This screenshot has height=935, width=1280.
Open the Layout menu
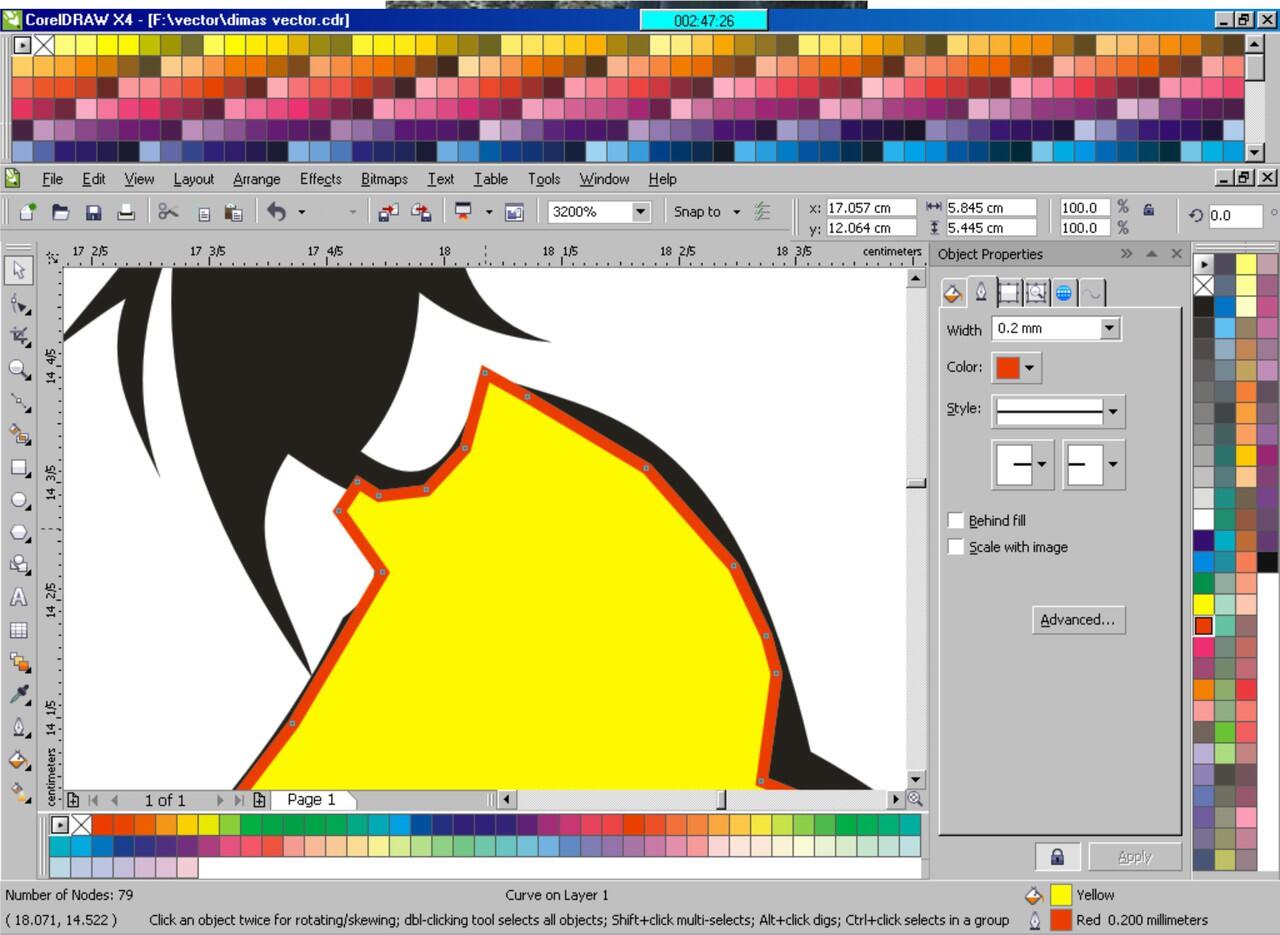193,179
